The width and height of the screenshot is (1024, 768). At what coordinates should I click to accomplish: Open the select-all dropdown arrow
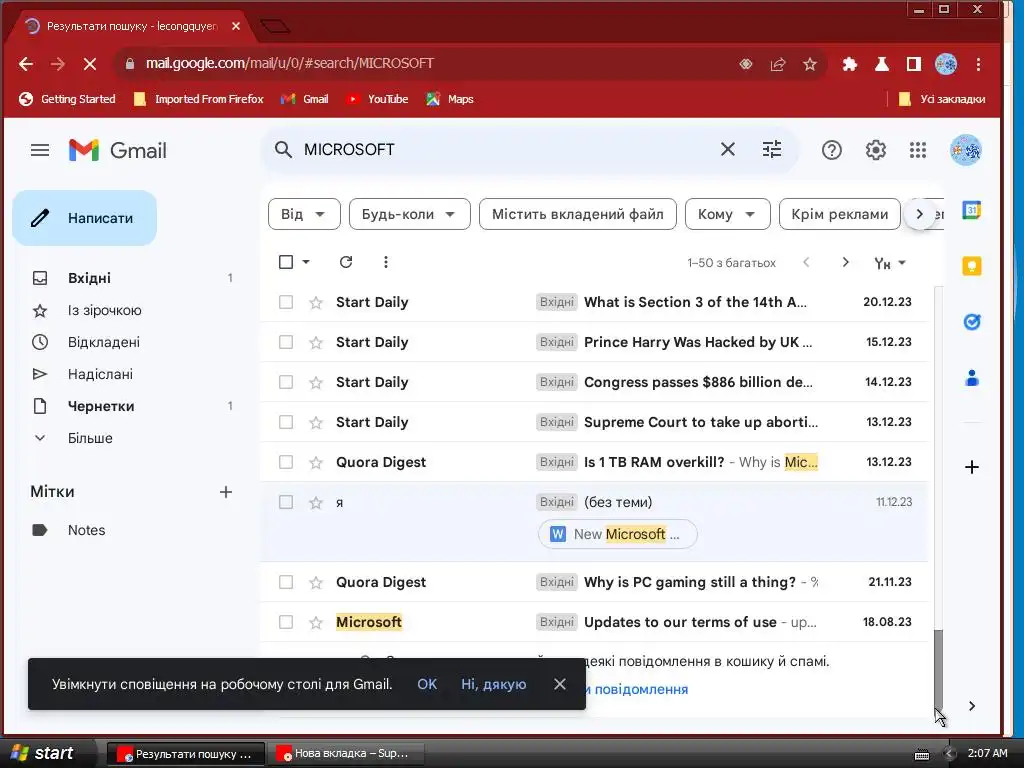306,262
